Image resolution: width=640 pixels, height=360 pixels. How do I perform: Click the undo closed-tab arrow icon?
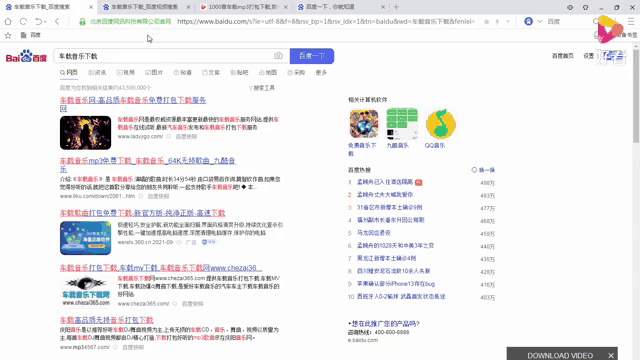tap(38, 21)
